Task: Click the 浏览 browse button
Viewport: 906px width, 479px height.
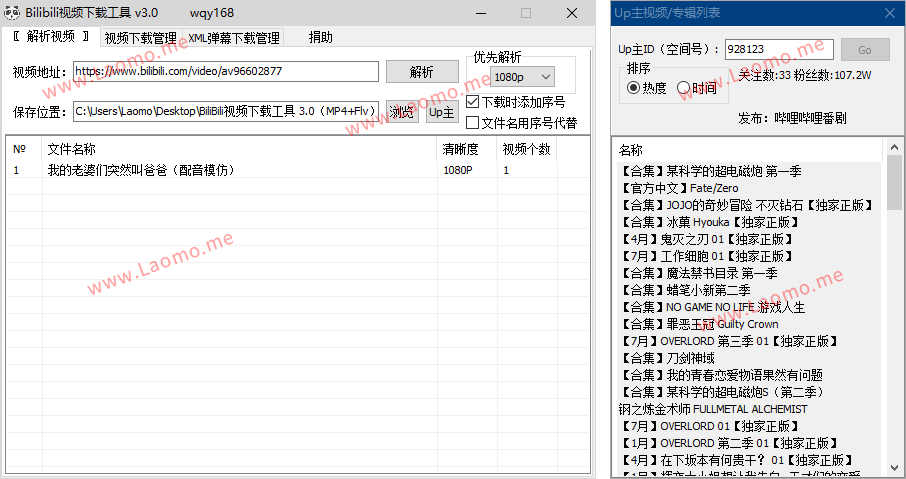Action: tap(402, 112)
